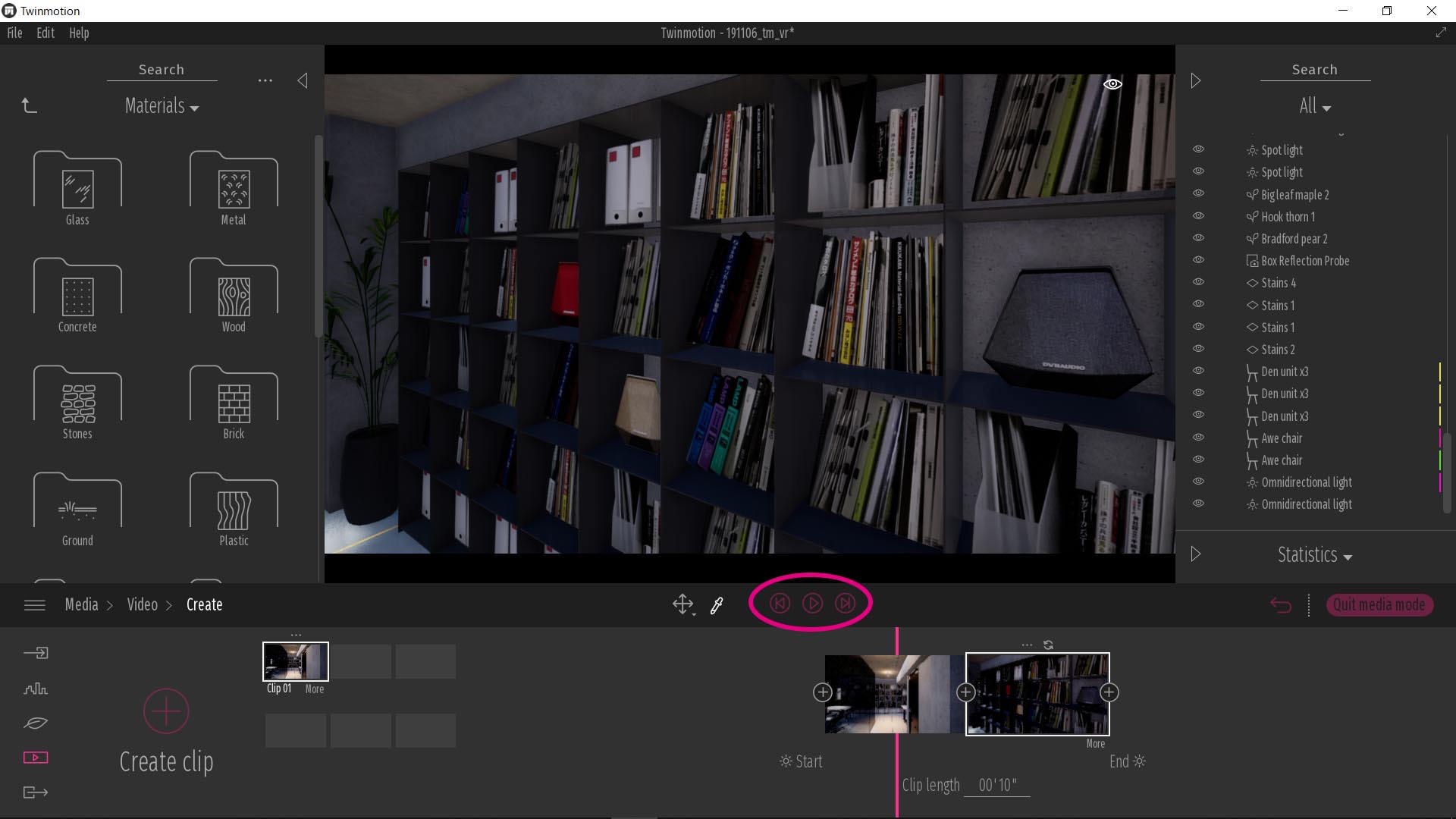Click the waveform media icon
The height and width of the screenshot is (819, 1456).
[x=36, y=689]
